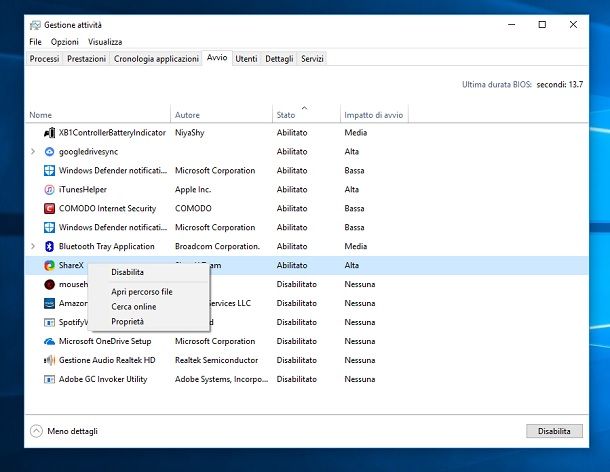This screenshot has height=472, width=610.
Task: Close the Gestione attività window
Action: tap(573, 25)
